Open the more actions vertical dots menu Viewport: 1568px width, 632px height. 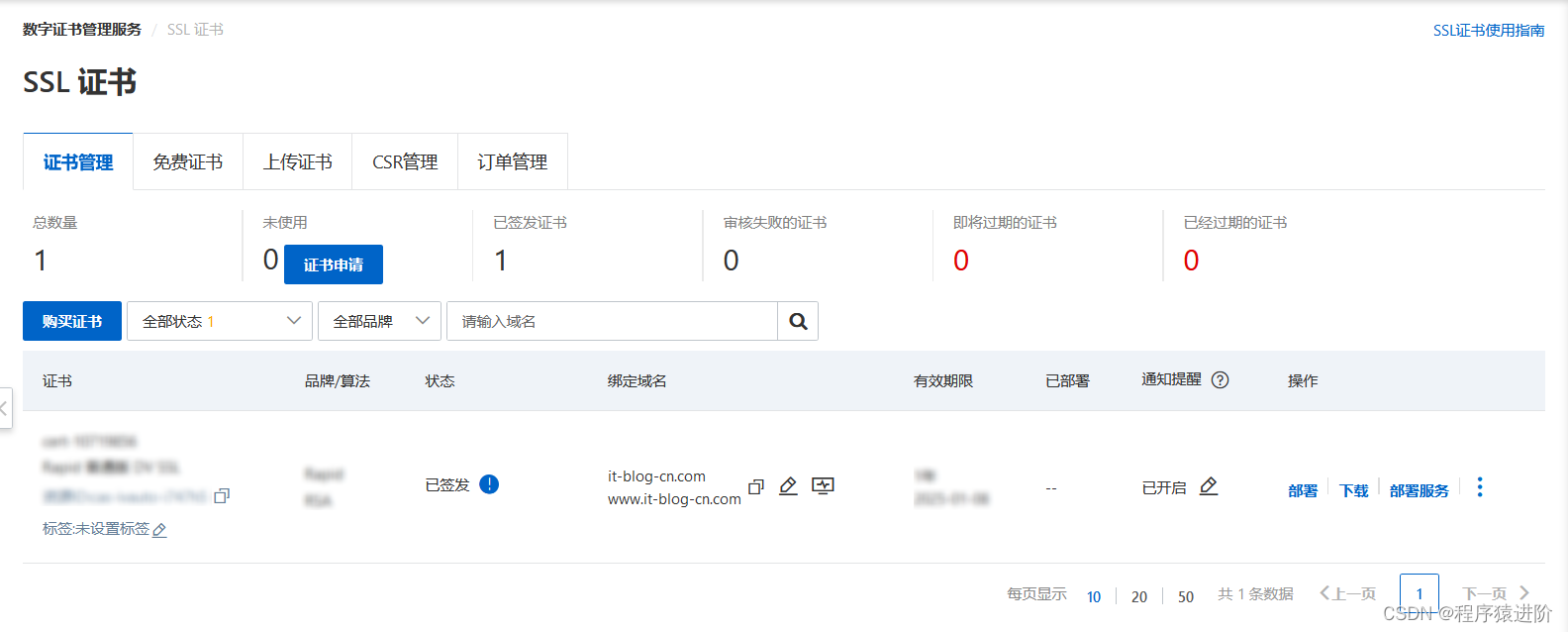click(x=1479, y=487)
